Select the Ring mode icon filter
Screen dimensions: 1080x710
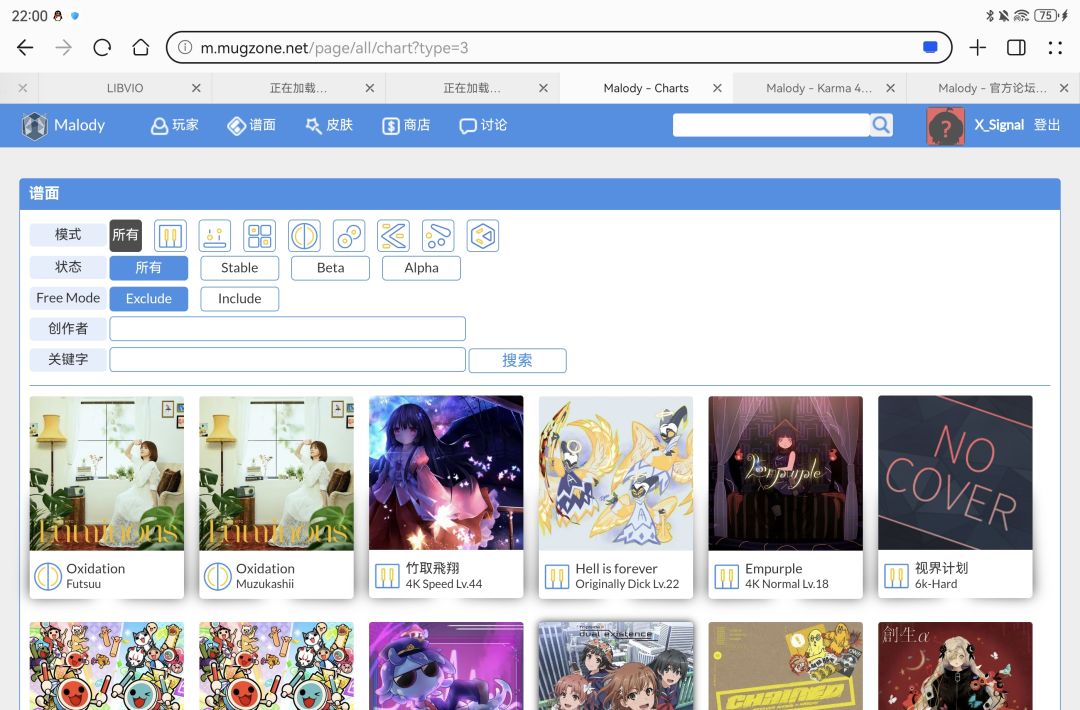[349, 236]
